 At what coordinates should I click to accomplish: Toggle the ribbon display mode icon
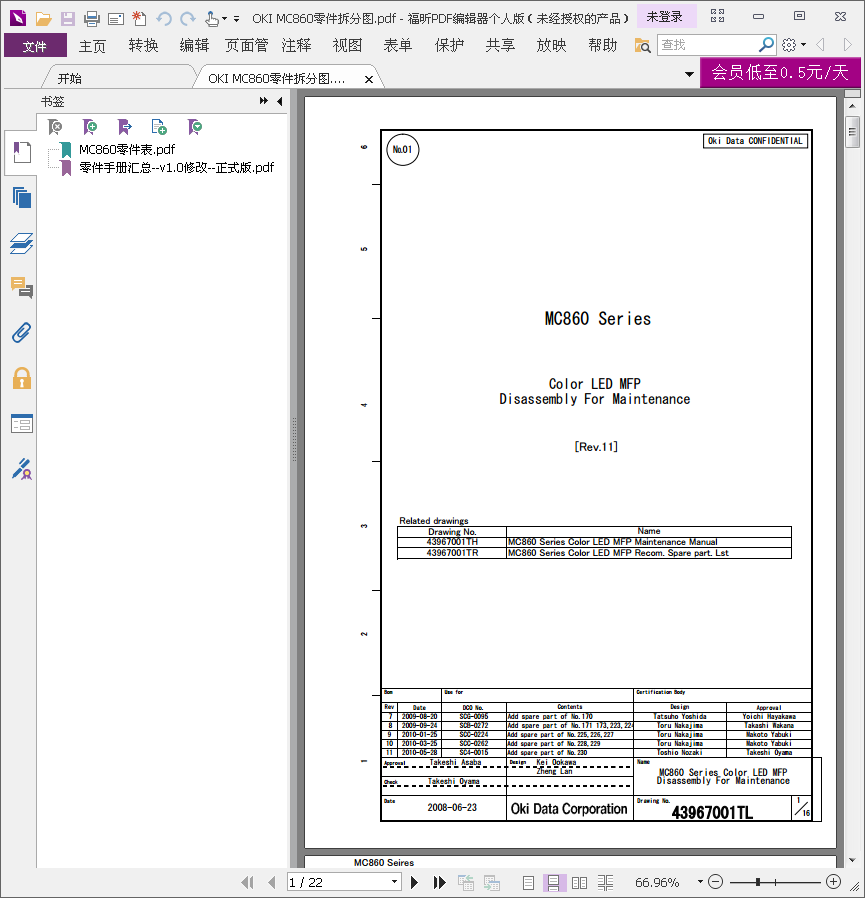(x=717, y=16)
